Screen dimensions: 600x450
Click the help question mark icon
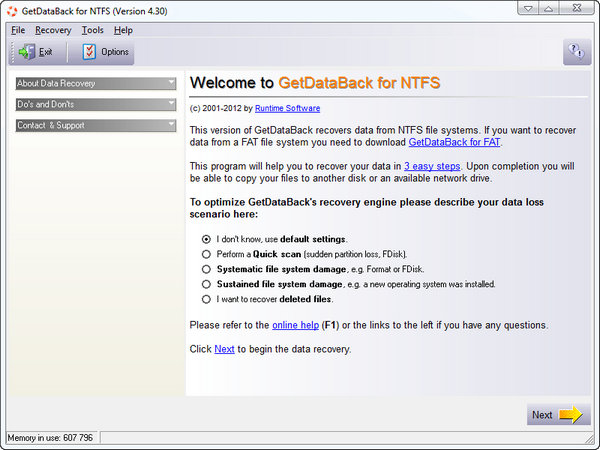pos(576,52)
